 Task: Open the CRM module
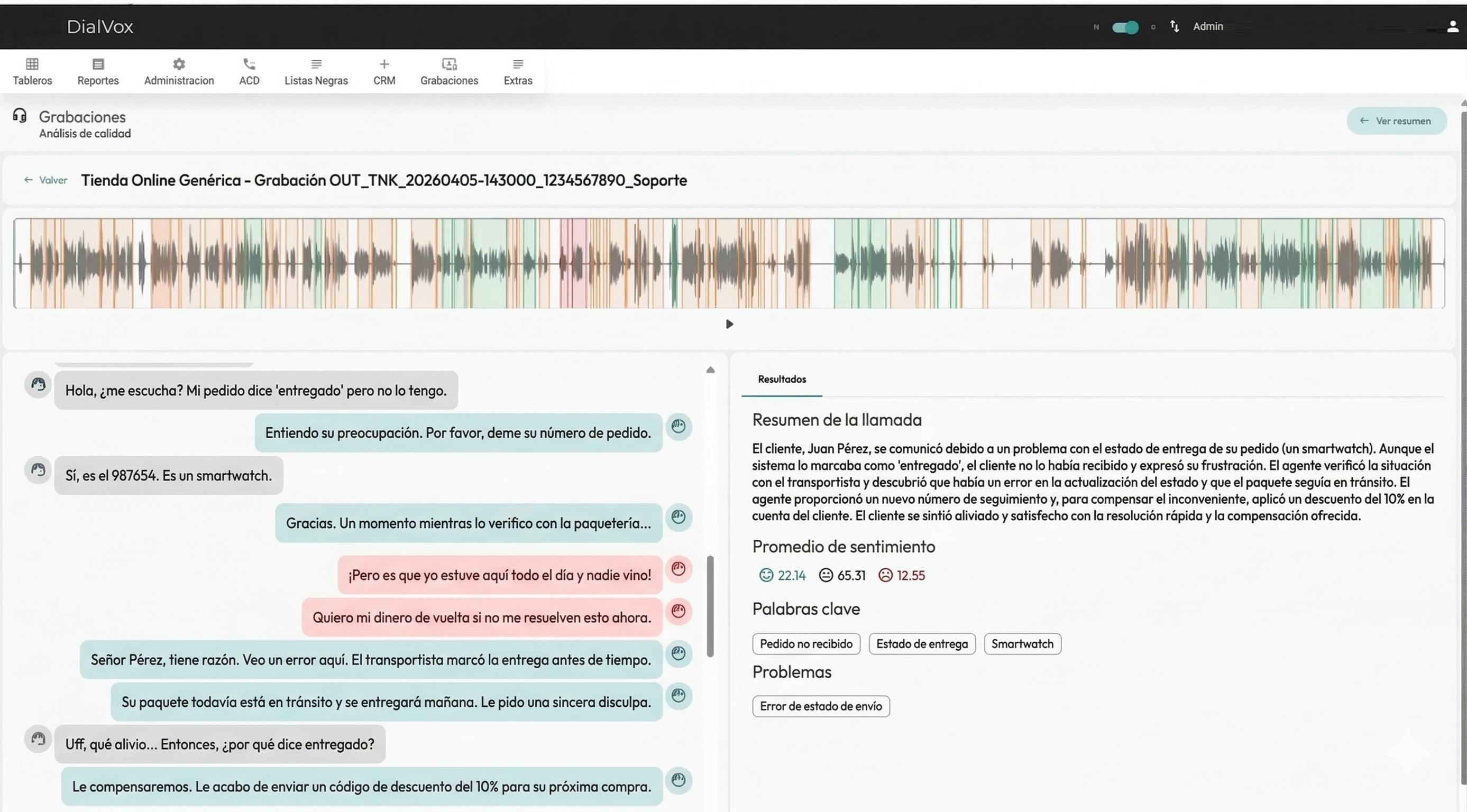pyautogui.click(x=384, y=71)
